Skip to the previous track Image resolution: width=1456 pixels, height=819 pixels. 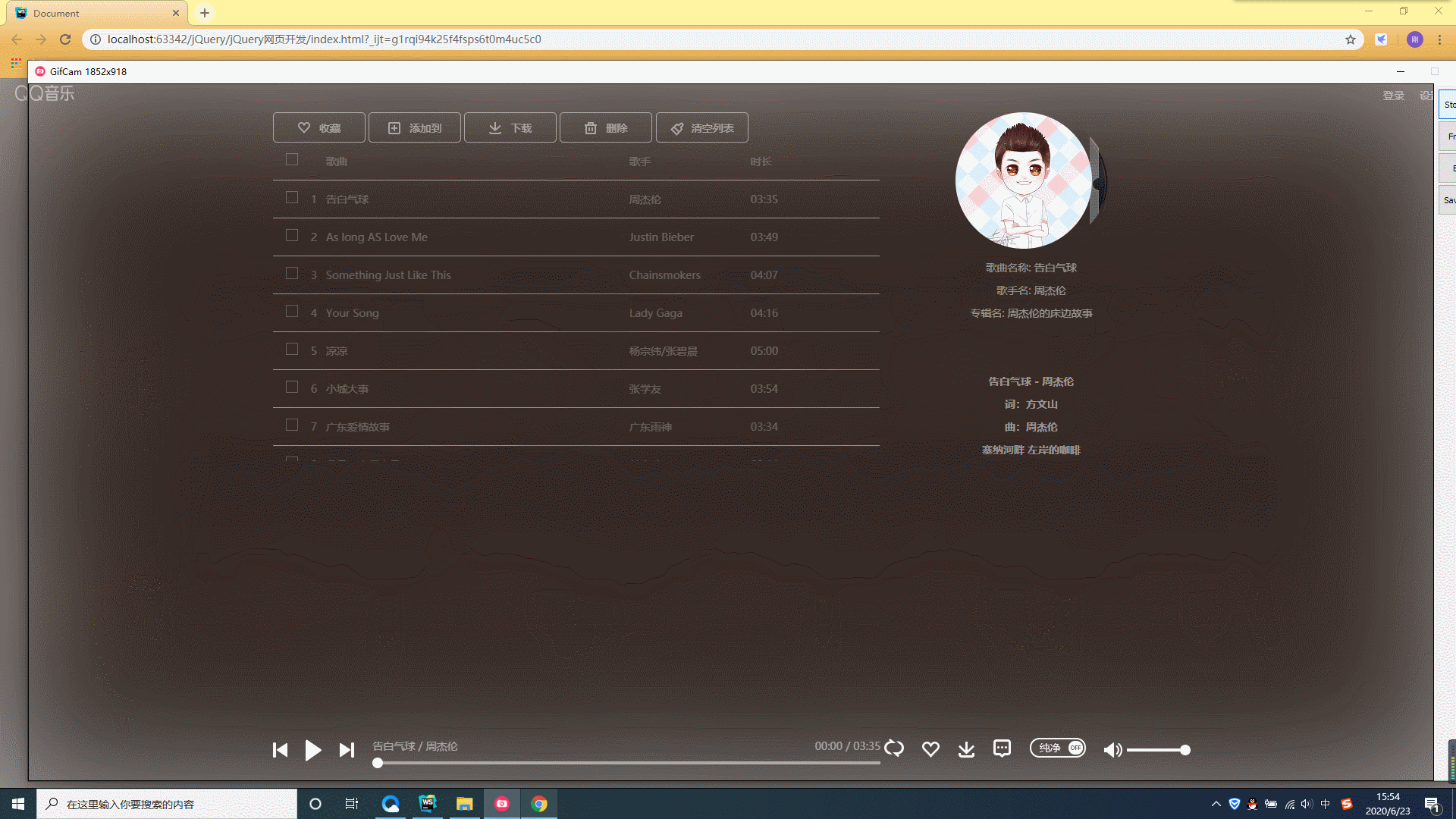tap(280, 750)
